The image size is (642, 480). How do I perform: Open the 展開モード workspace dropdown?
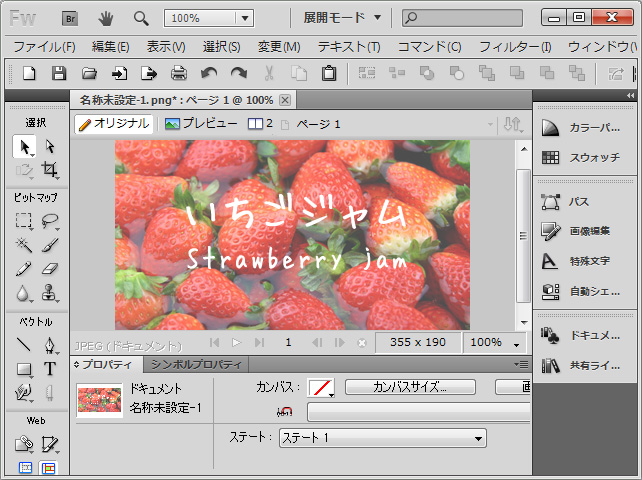342,18
